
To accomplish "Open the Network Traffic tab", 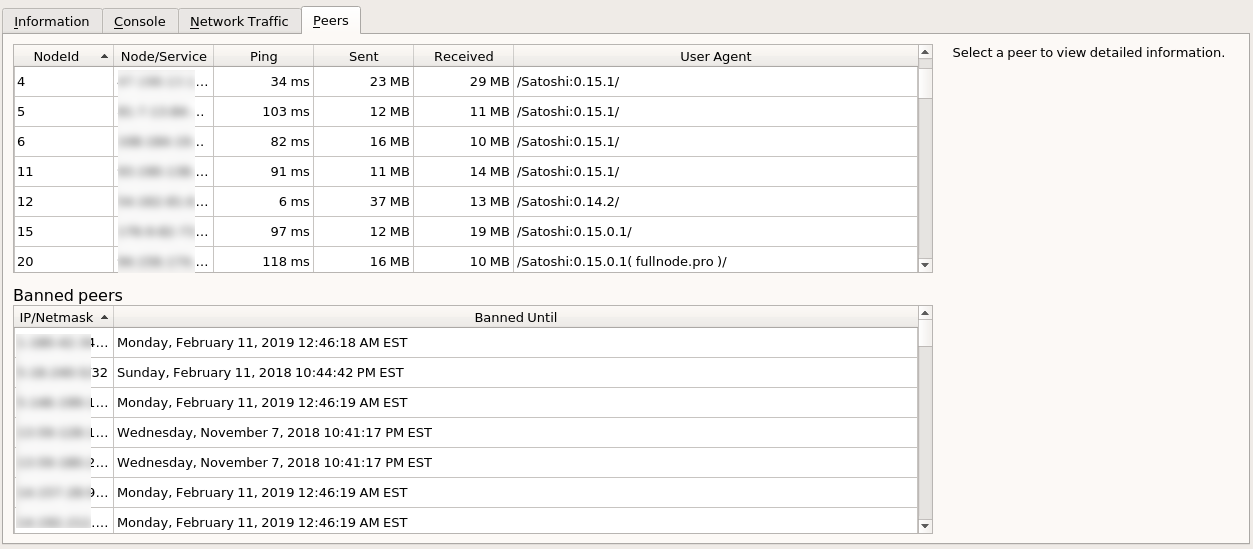I will 239,21.
